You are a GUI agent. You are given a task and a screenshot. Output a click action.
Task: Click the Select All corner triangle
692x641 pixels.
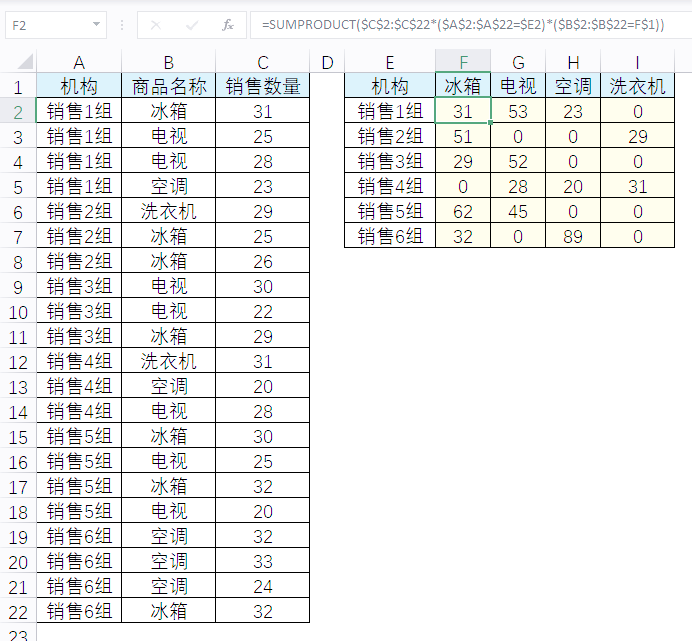tap(25, 61)
